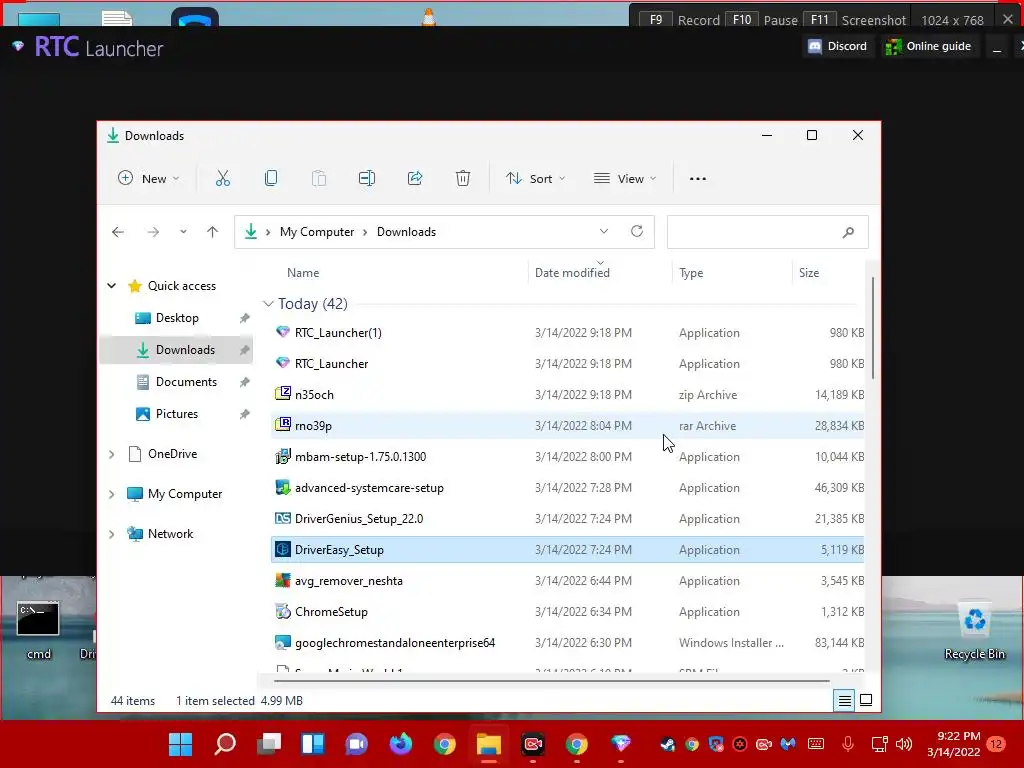Open recent locations dropdown chevron
The width and height of the screenshot is (1024, 768).
pos(184,232)
